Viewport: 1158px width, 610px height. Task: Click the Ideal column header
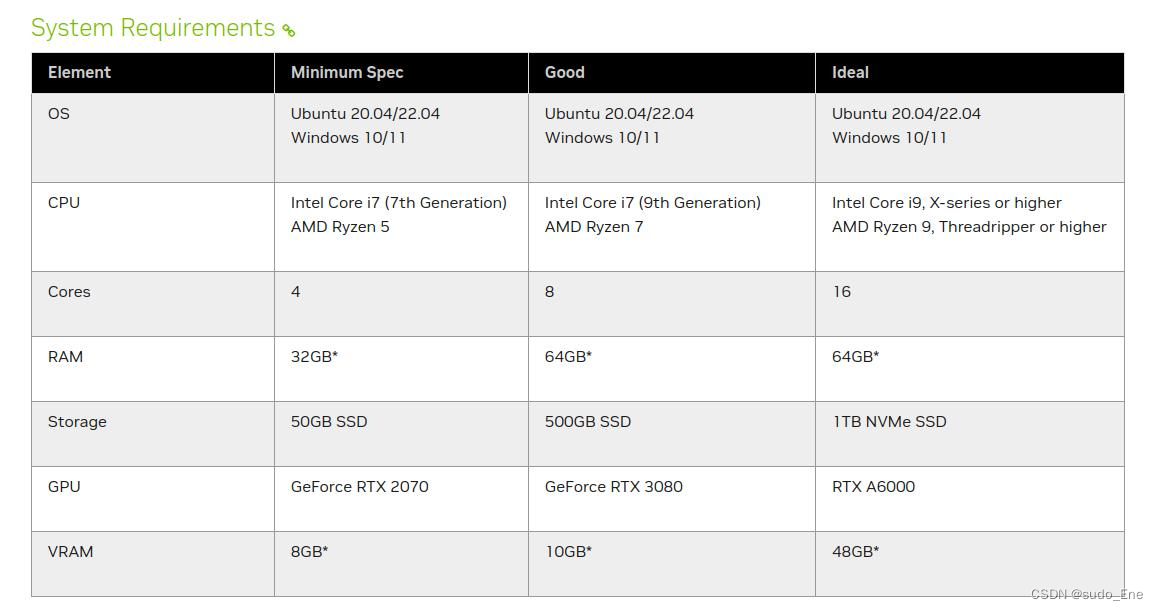click(850, 72)
